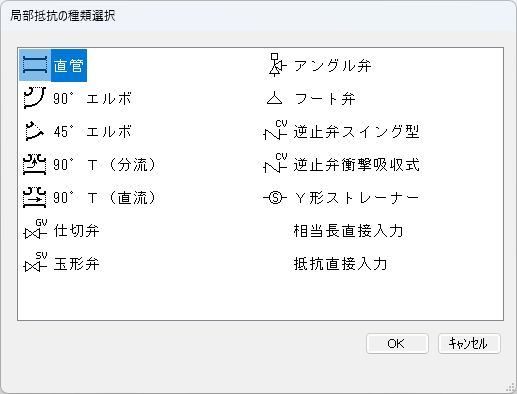Choose the angle valve symbol icon
The image size is (517, 394).
277,65
